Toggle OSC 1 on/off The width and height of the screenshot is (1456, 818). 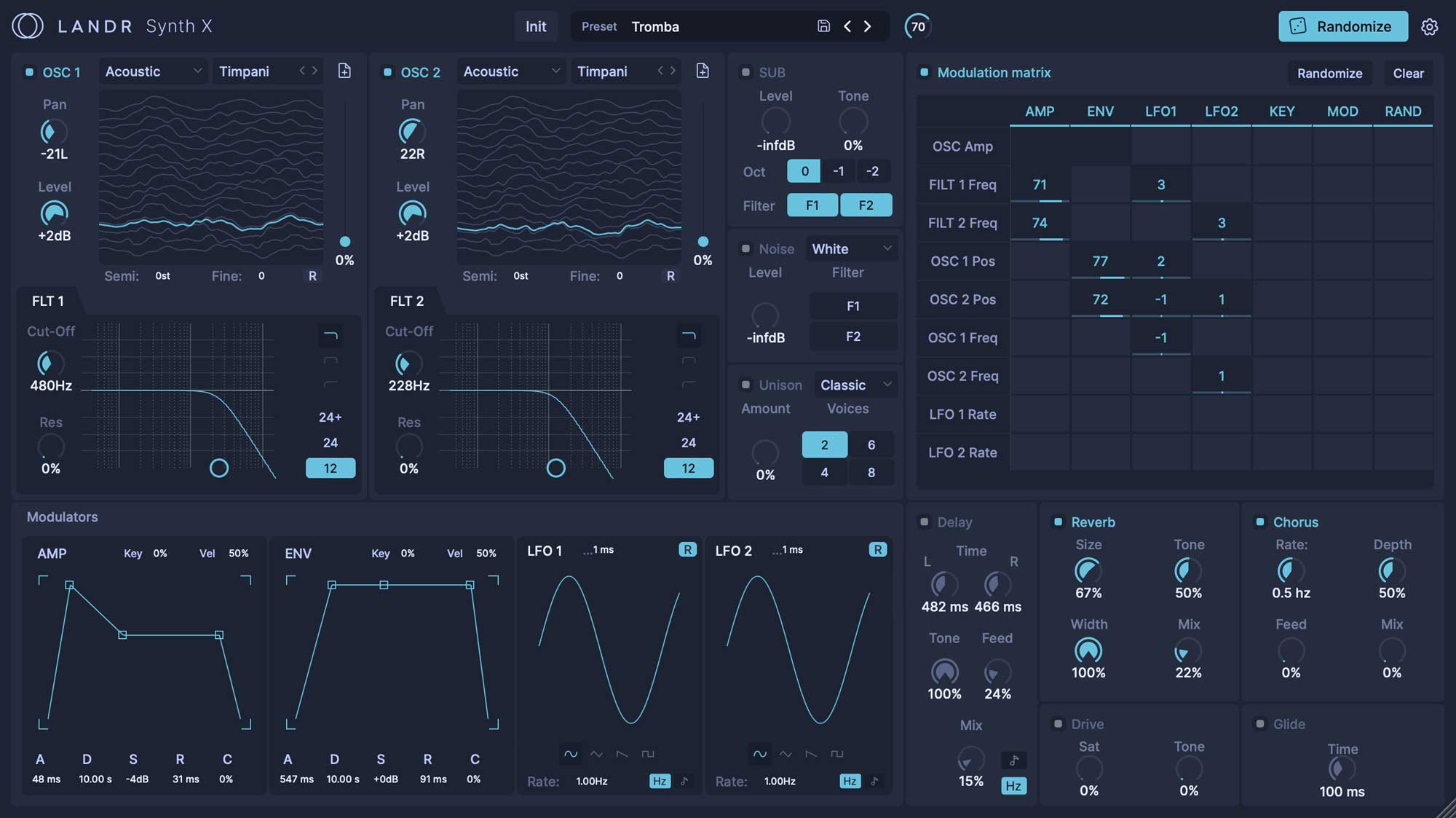30,72
